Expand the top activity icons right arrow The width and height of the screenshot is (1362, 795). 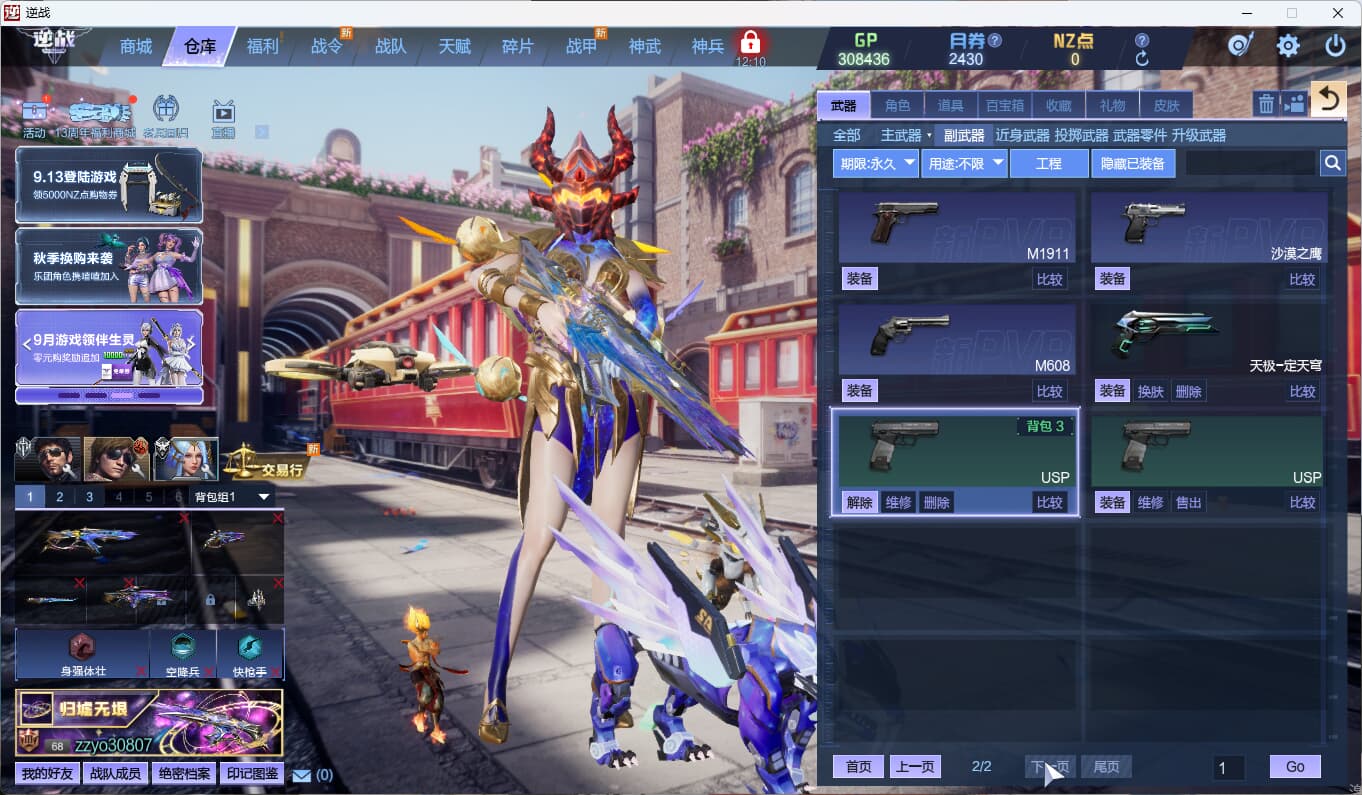point(262,131)
